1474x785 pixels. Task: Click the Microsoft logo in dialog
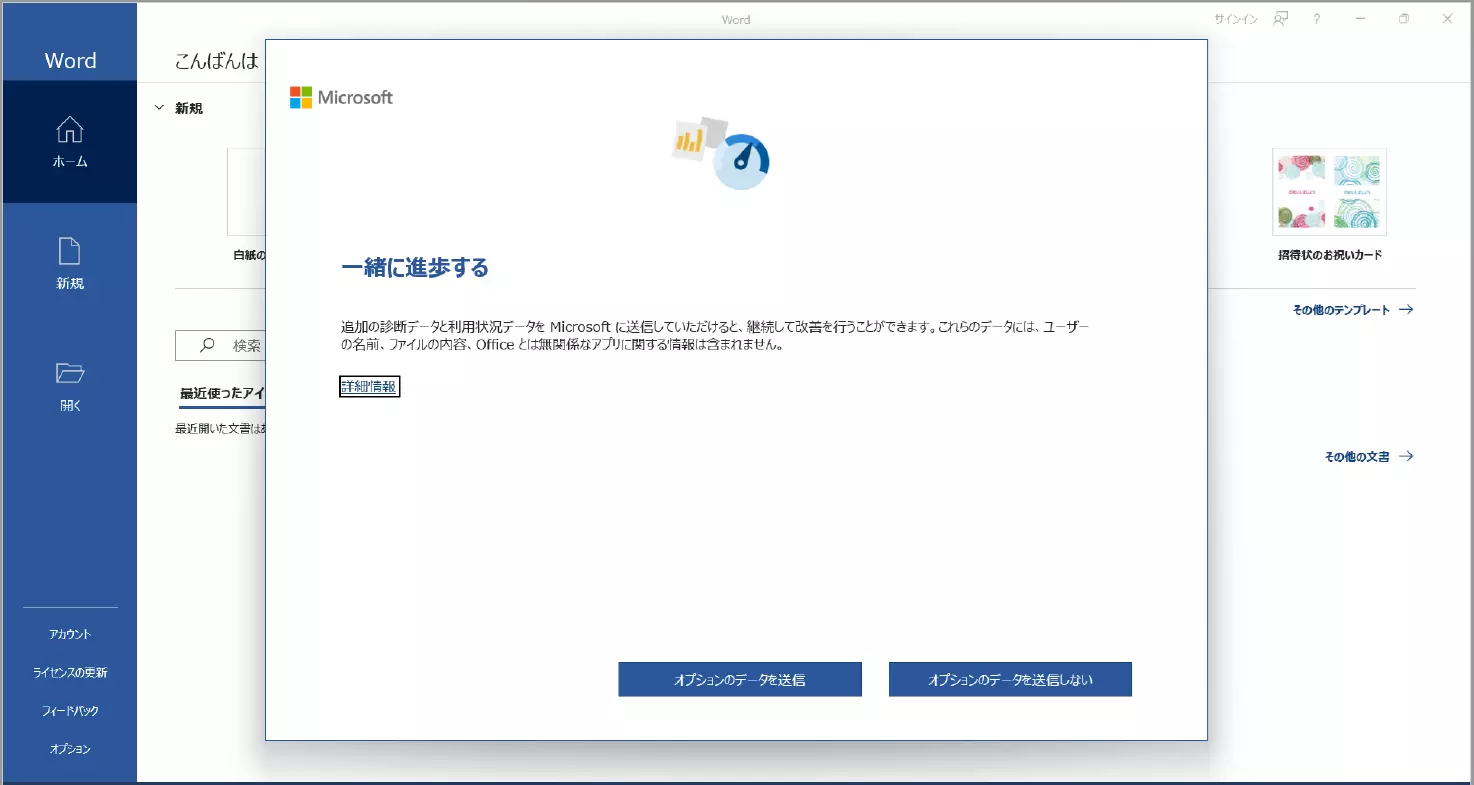tap(341, 97)
